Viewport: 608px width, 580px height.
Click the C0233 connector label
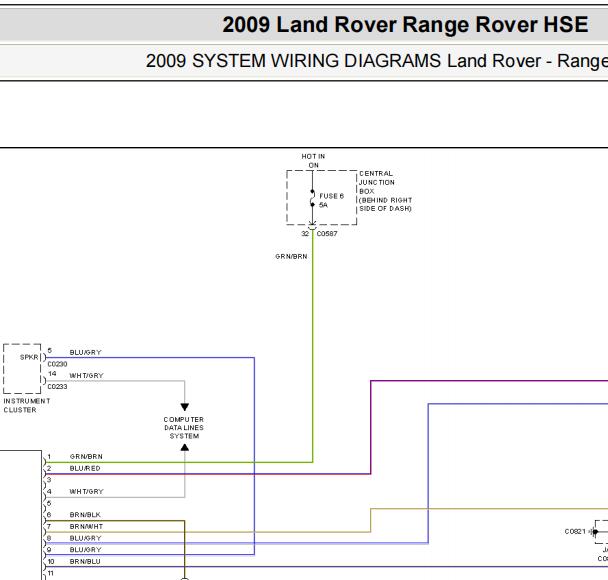coord(57,387)
